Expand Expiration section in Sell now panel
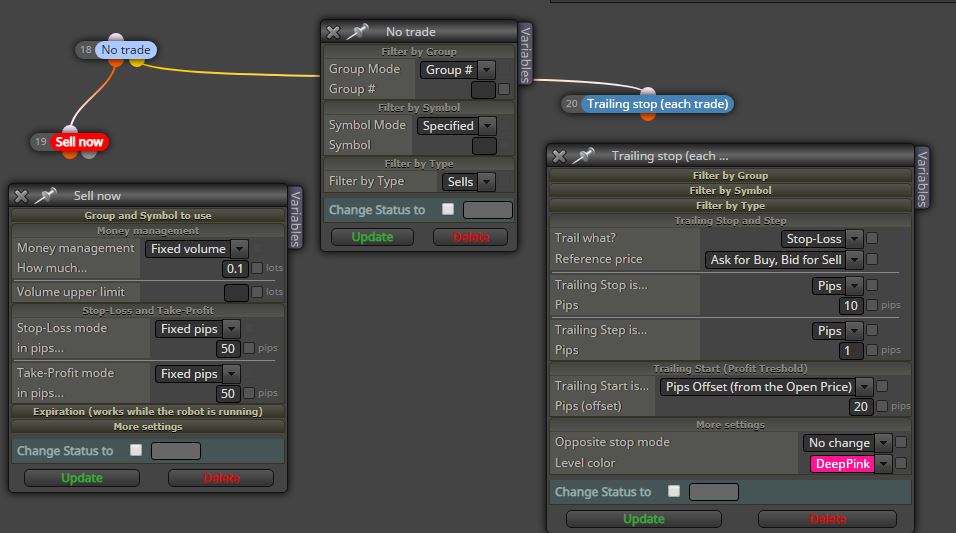This screenshot has height=533, width=956. [148, 412]
